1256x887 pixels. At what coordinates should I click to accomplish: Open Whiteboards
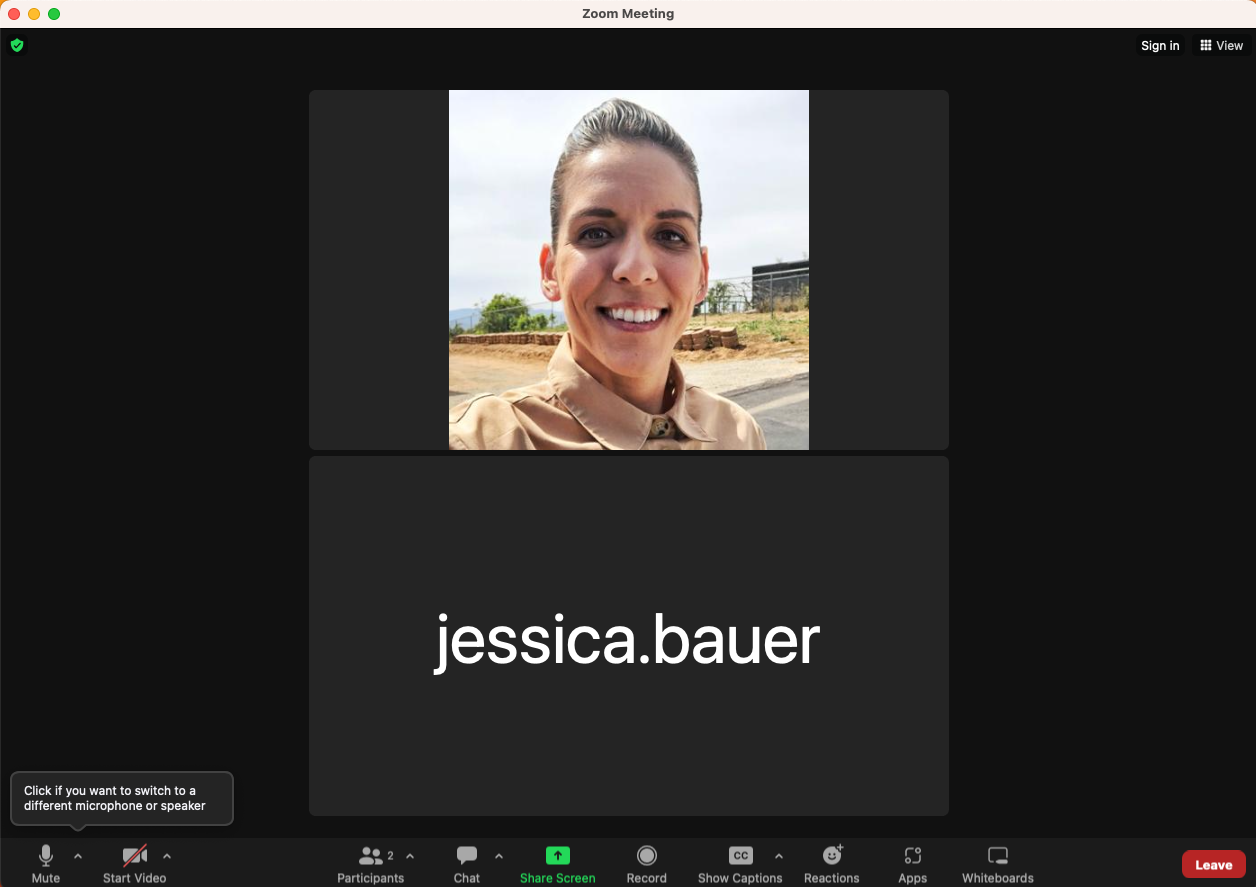(x=998, y=864)
